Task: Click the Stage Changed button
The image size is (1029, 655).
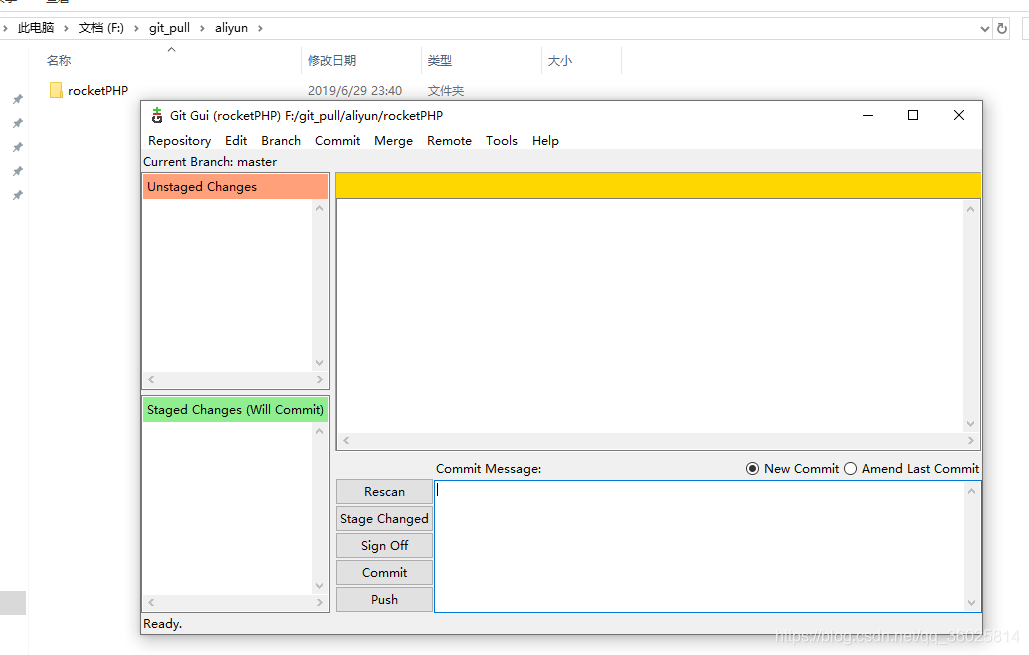Action: pyautogui.click(x=384, y=518)
